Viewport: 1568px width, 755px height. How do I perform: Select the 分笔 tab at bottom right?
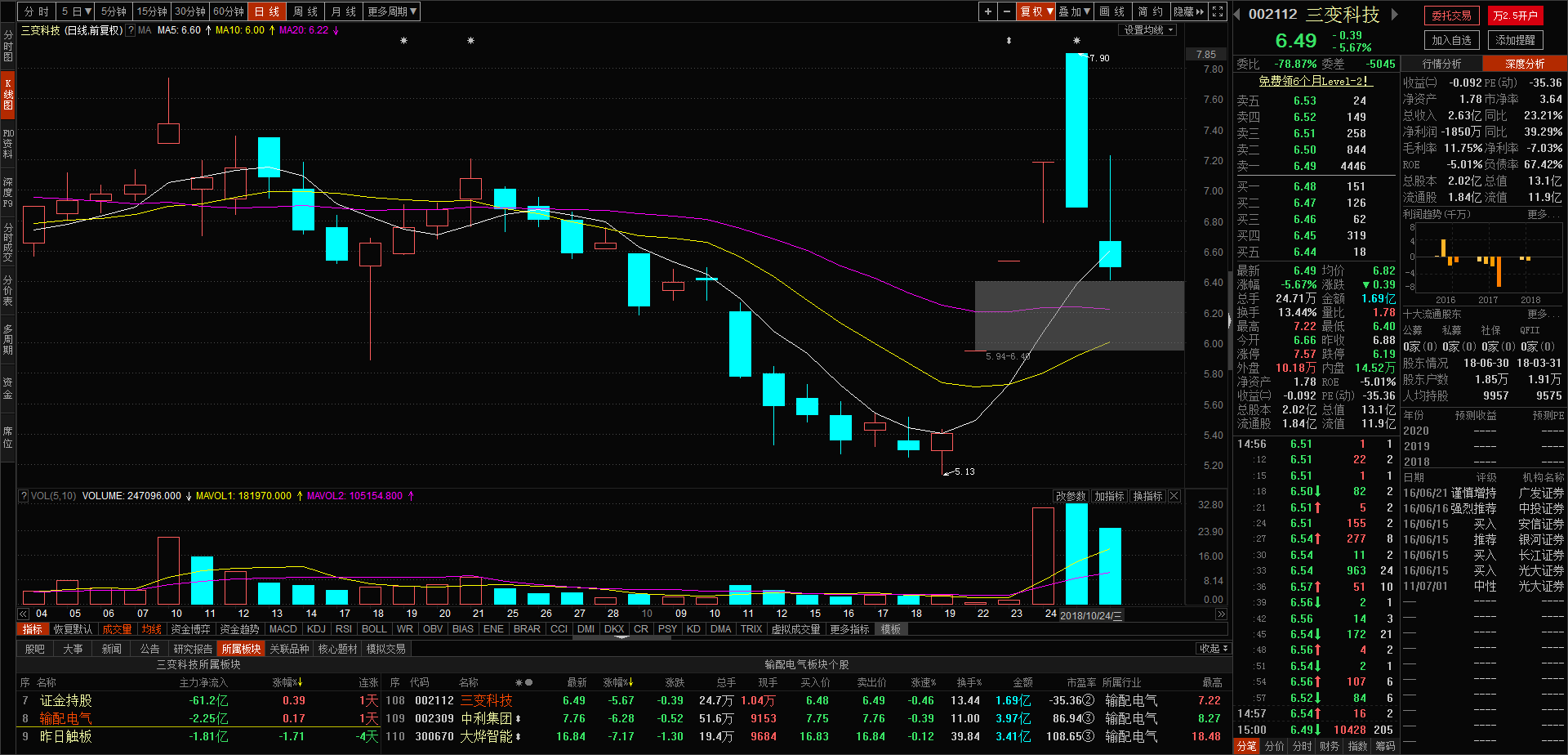(1246, 746)
